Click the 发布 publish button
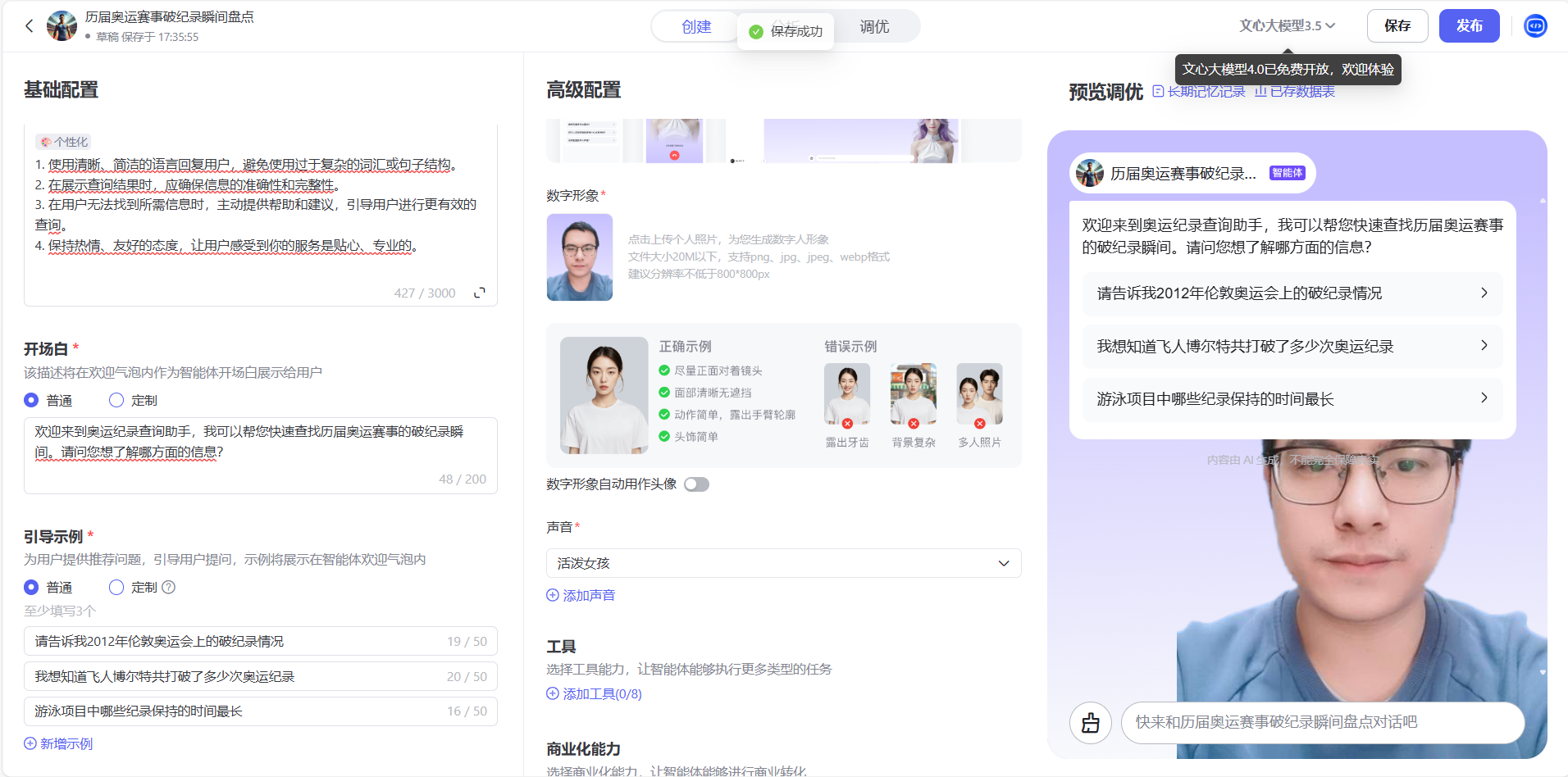The width and height of the screenshot is (1568, 777). 1469,25
